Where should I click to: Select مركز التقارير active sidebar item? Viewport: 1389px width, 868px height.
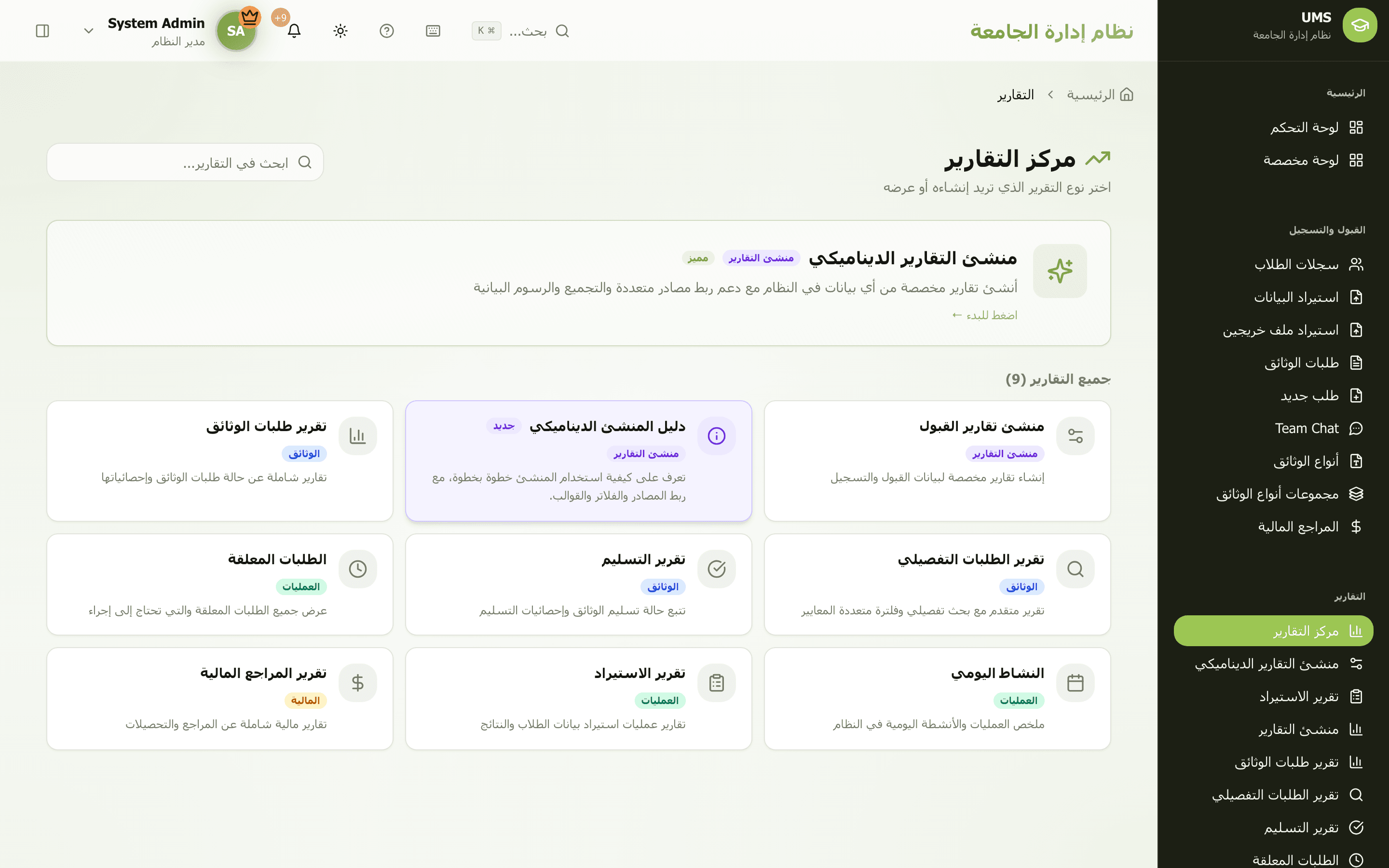click(x=1274, y=631)
